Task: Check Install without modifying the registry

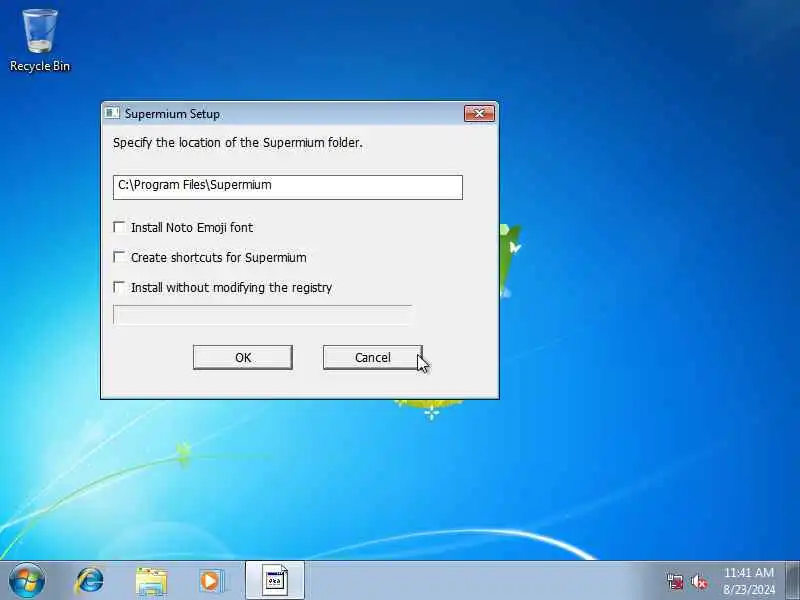Action: pos(119,287)
